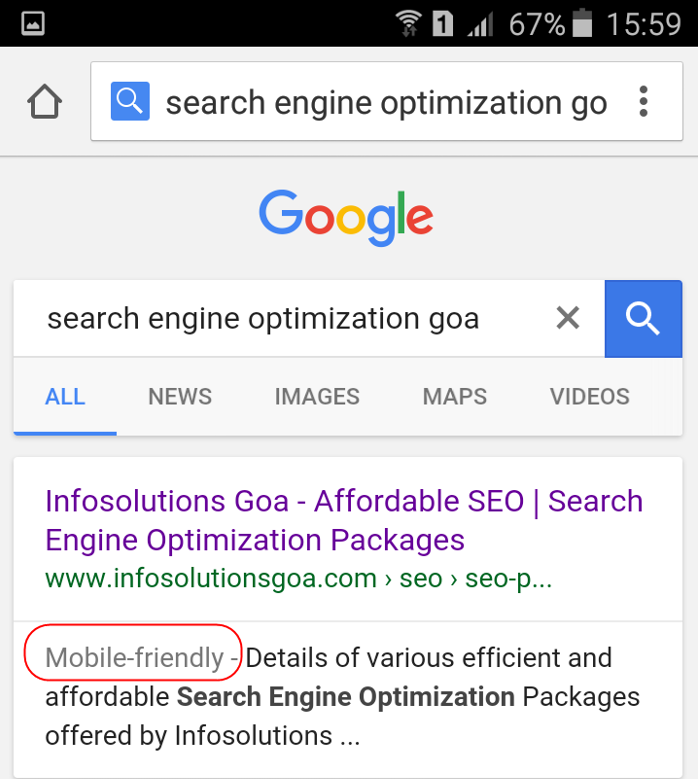Tap the browser home icon
698x779 pixels.
pyautogui.click(x=44, y=102)
